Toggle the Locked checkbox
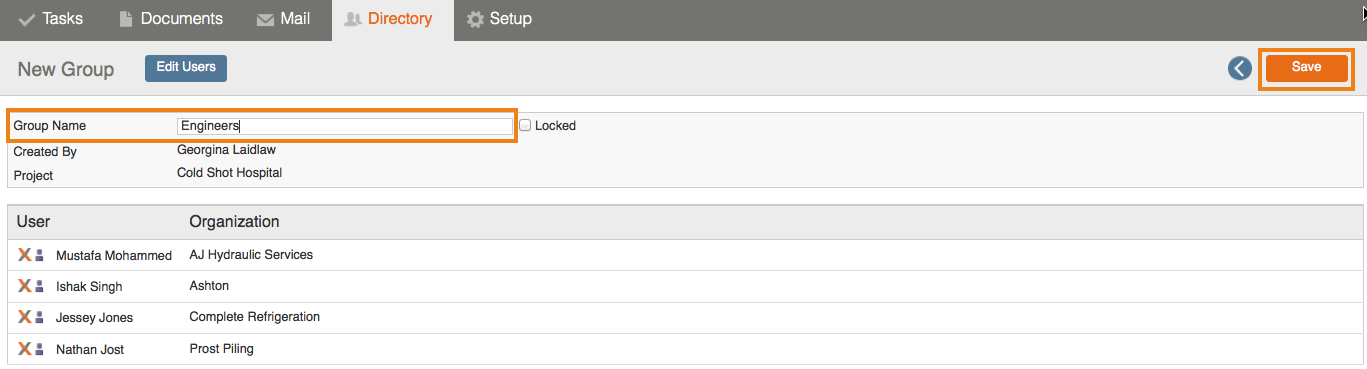Viewport: 1367px width, 369px height. point(525,125)
